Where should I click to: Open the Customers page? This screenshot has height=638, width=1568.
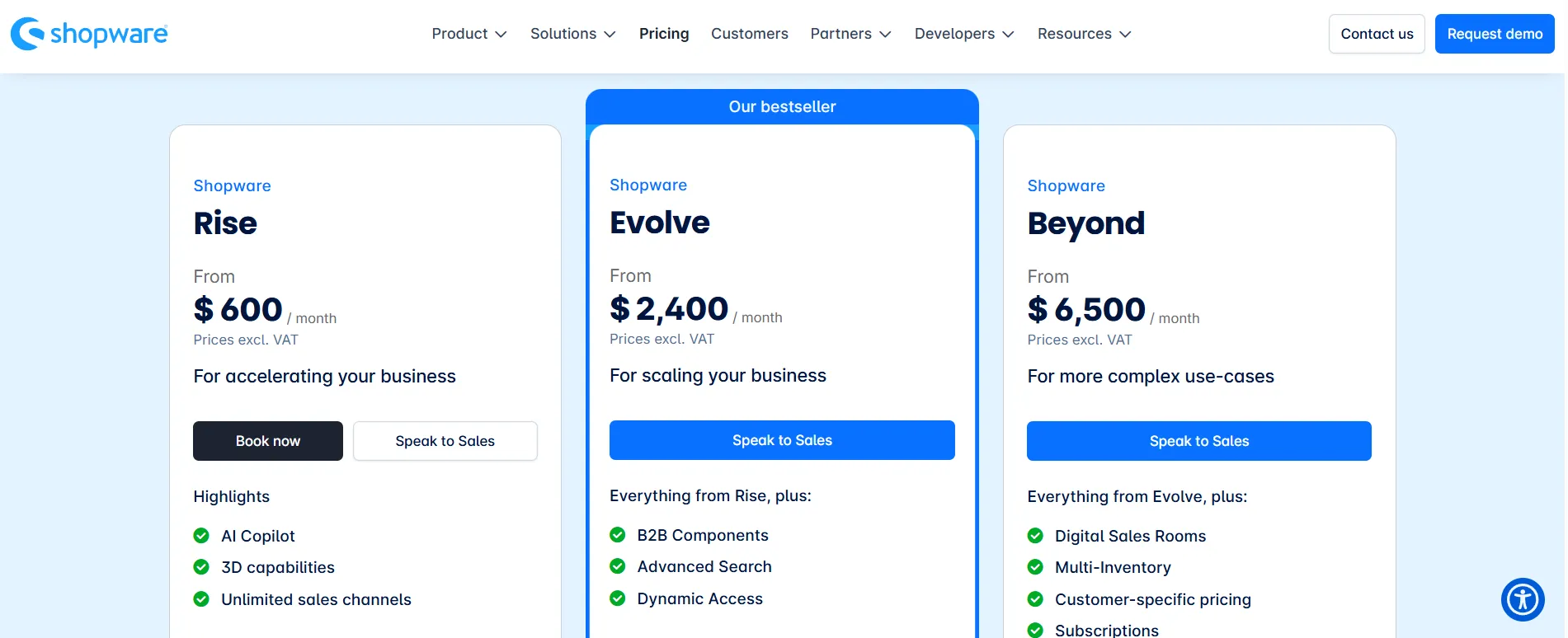point(750,34)
